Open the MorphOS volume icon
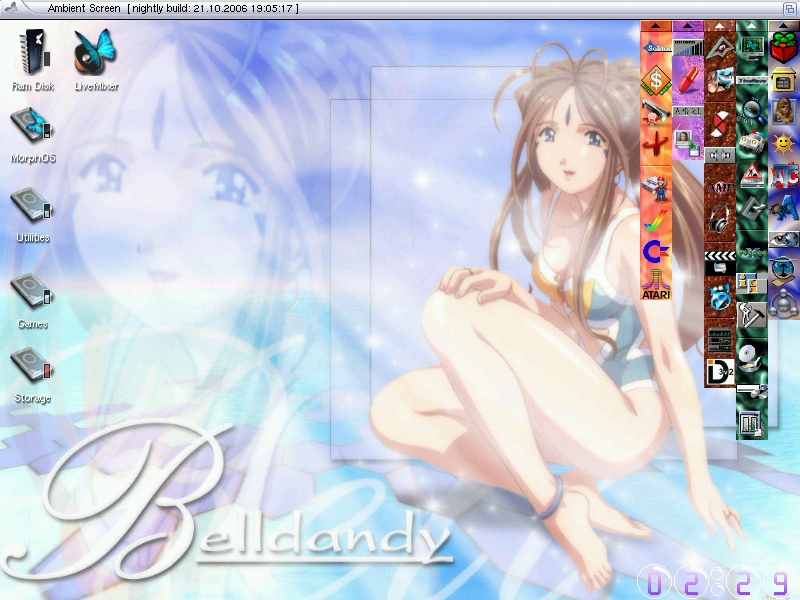 [33, 134]
